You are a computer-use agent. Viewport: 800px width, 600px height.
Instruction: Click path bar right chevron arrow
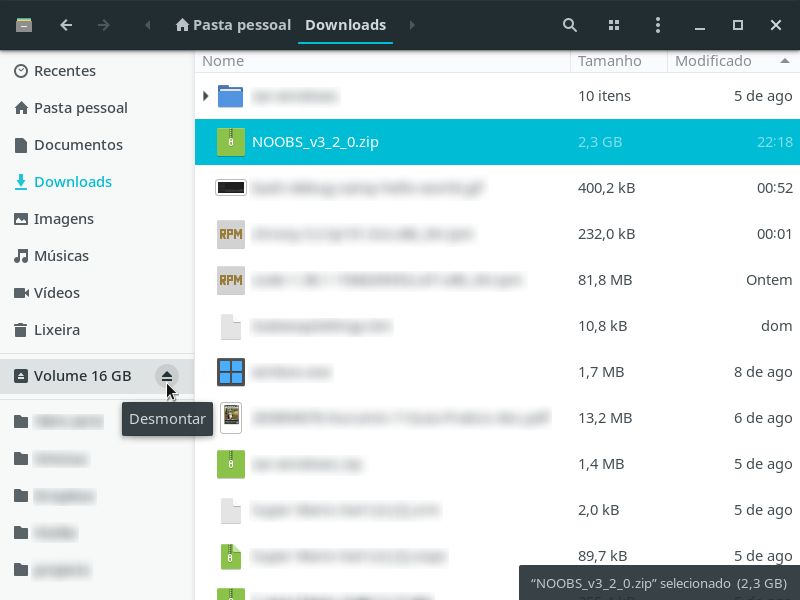(412, 25)
